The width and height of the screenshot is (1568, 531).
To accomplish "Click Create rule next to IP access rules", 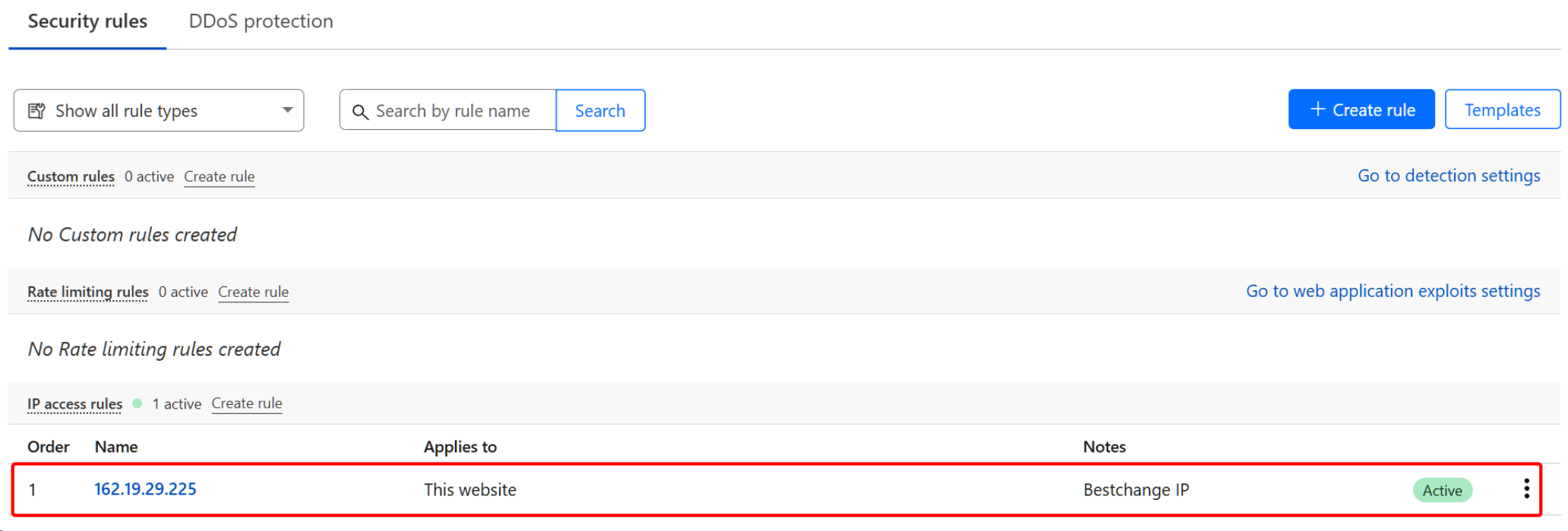I will (246, 403).
